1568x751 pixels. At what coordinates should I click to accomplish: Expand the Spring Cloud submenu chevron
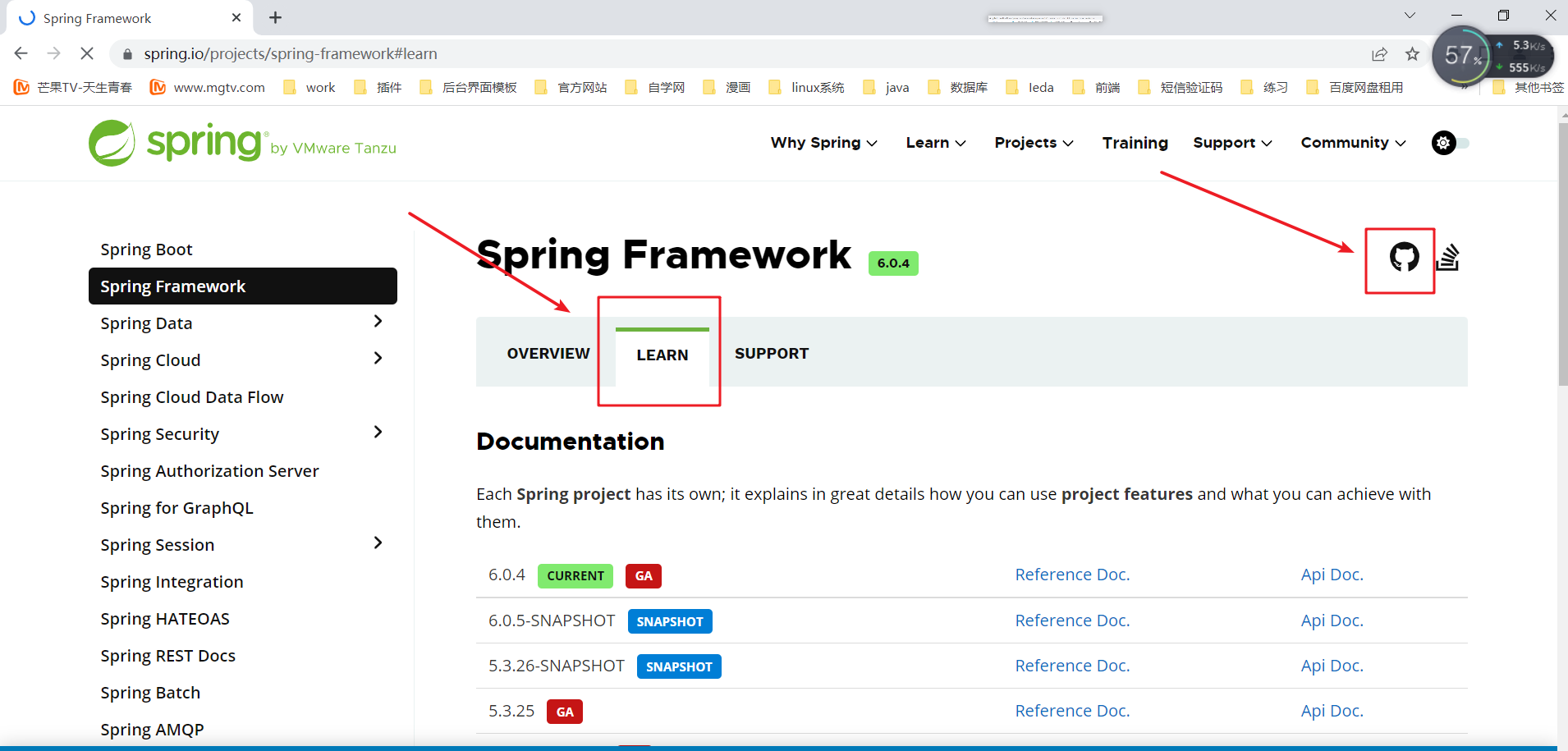point(378,359)
